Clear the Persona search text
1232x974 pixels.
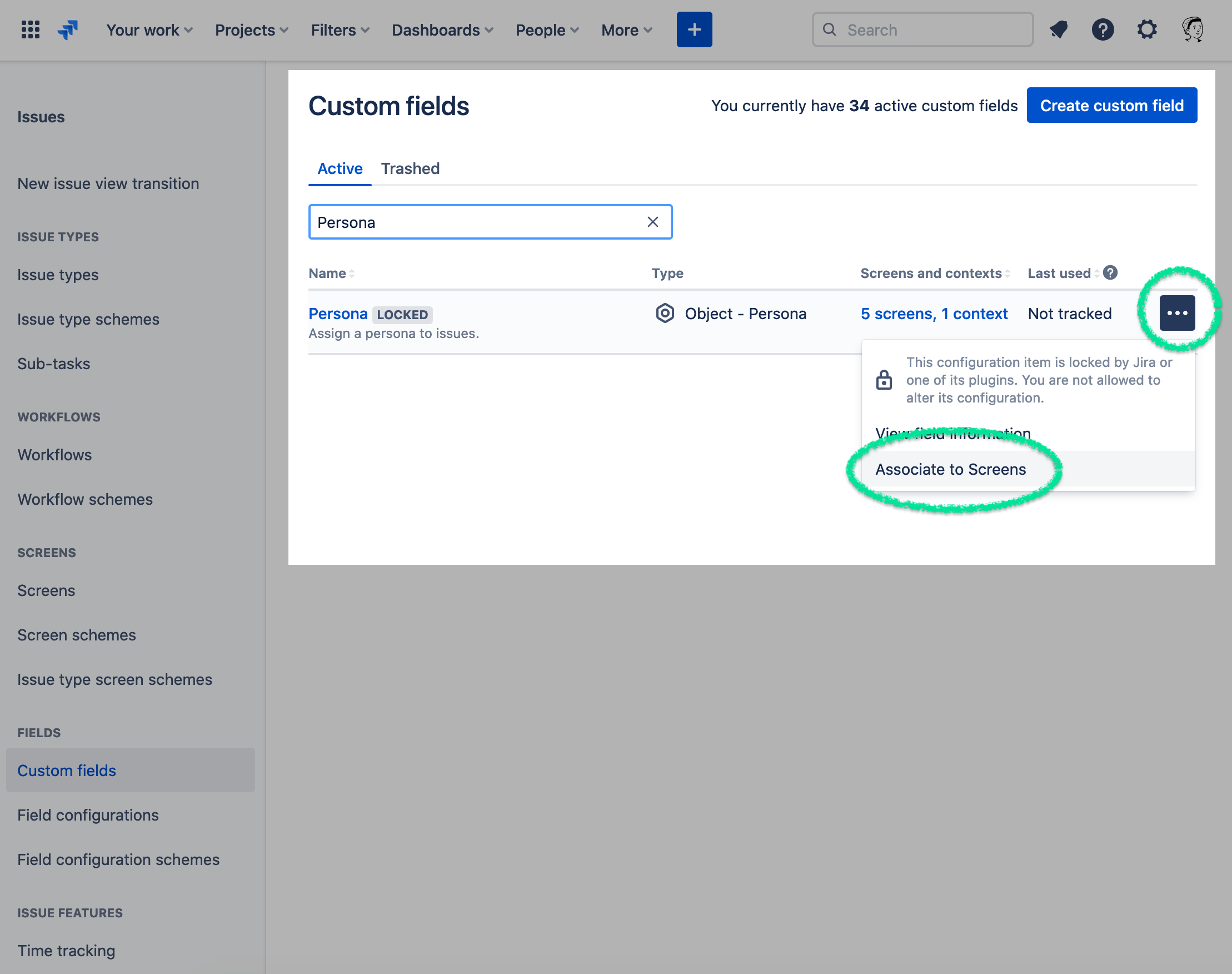[x=653, y=222]
